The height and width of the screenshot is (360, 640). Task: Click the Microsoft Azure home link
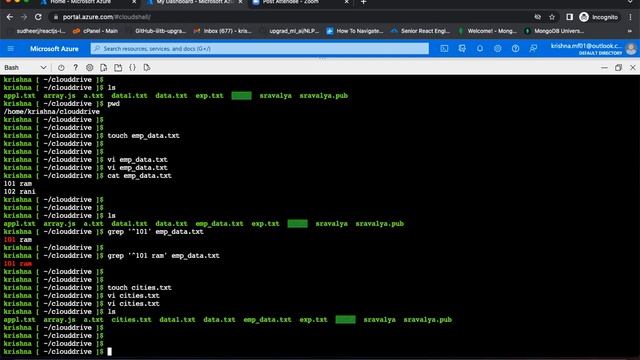click(54, 49)
